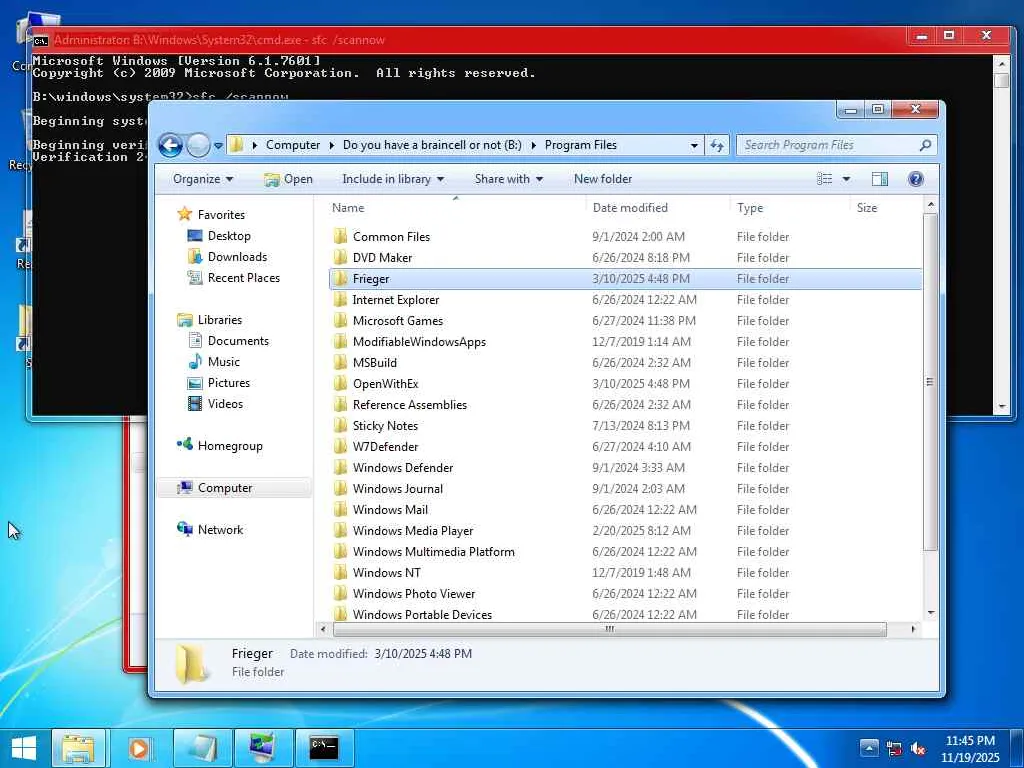Viewport: 1024px width, 768px height.
Task: Select the Windows Mail folder icon
Action: click(x=340, y=509)
